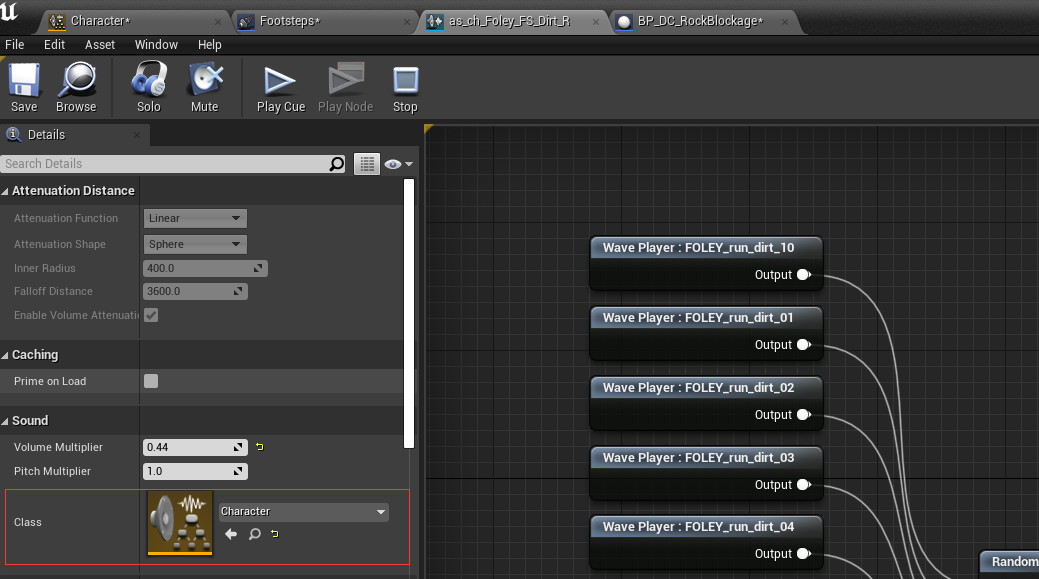Click the Character sound class thumbnail
The image size is (1039, 579).
point(180,523)
